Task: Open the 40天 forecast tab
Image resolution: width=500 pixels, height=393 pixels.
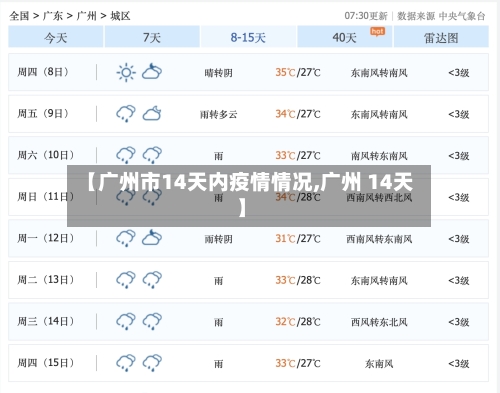Action: (344, 37)
